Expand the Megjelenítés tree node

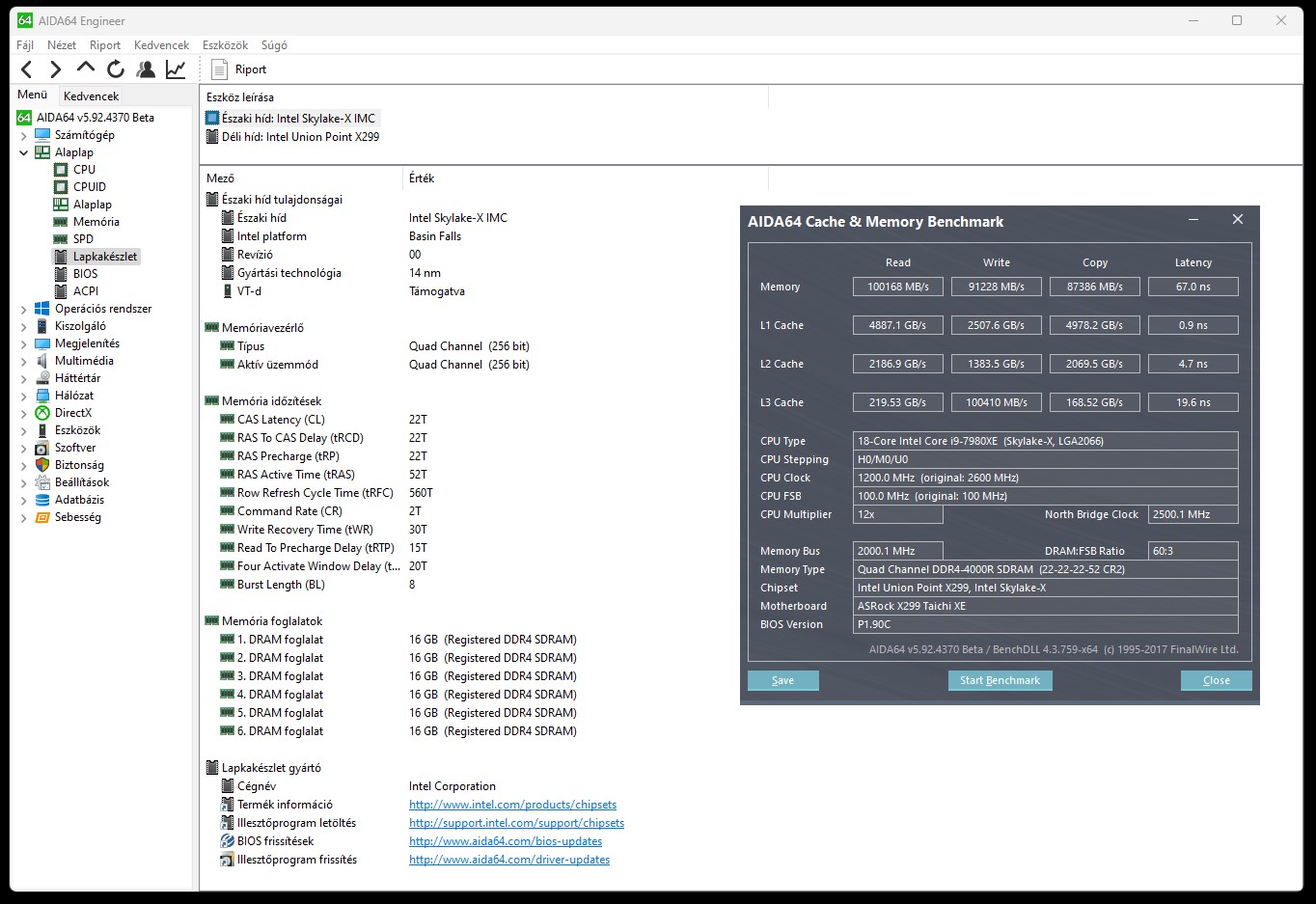coord(24,344)
